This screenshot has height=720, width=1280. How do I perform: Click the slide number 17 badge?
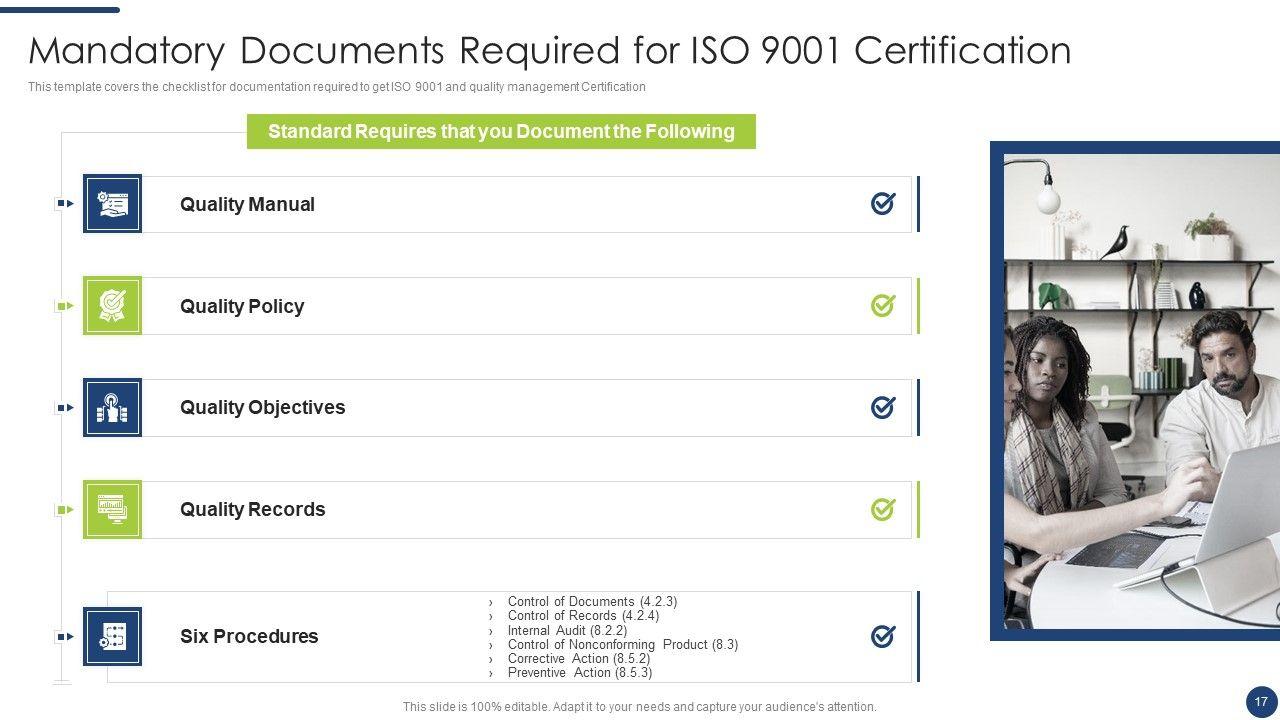1261,702
